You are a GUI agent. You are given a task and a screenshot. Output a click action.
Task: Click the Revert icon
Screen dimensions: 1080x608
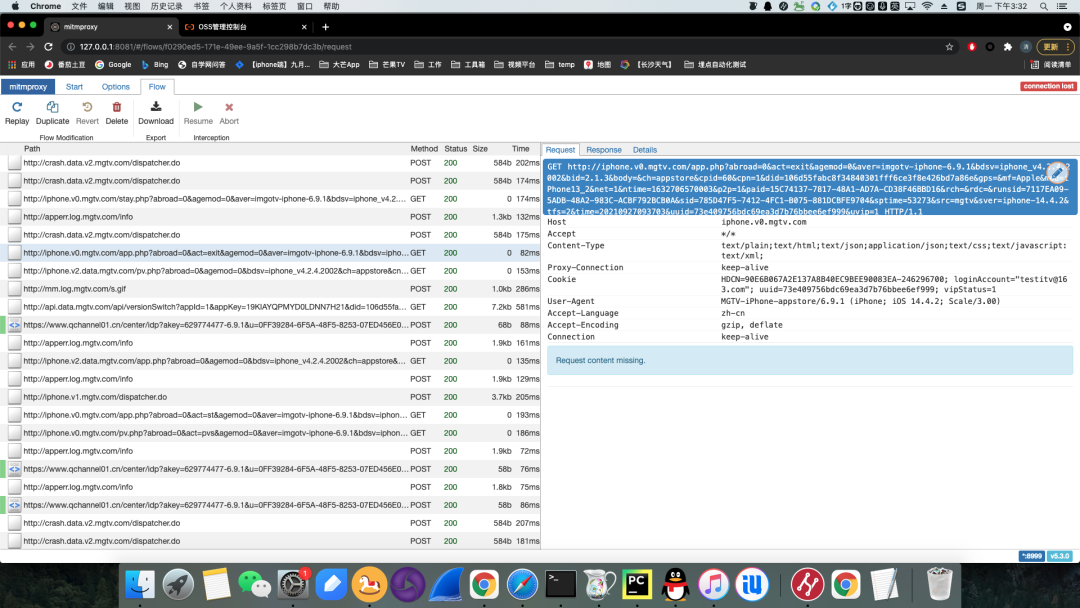pos(87,107)
